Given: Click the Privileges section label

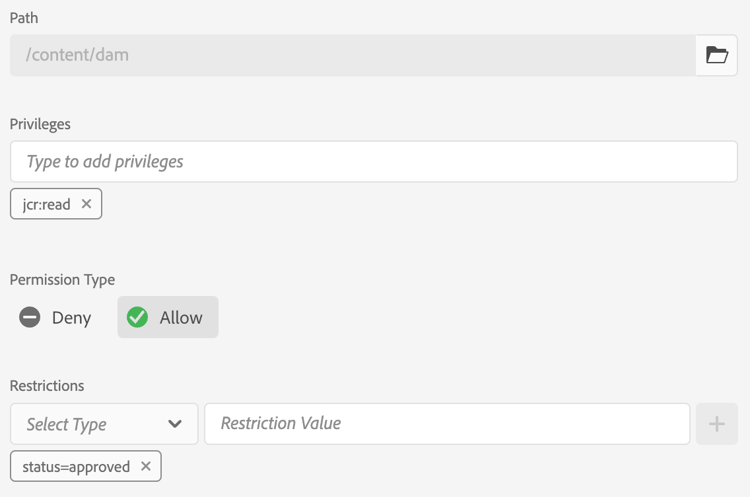Looking at the screenshot, I should (x=40, y=124).
